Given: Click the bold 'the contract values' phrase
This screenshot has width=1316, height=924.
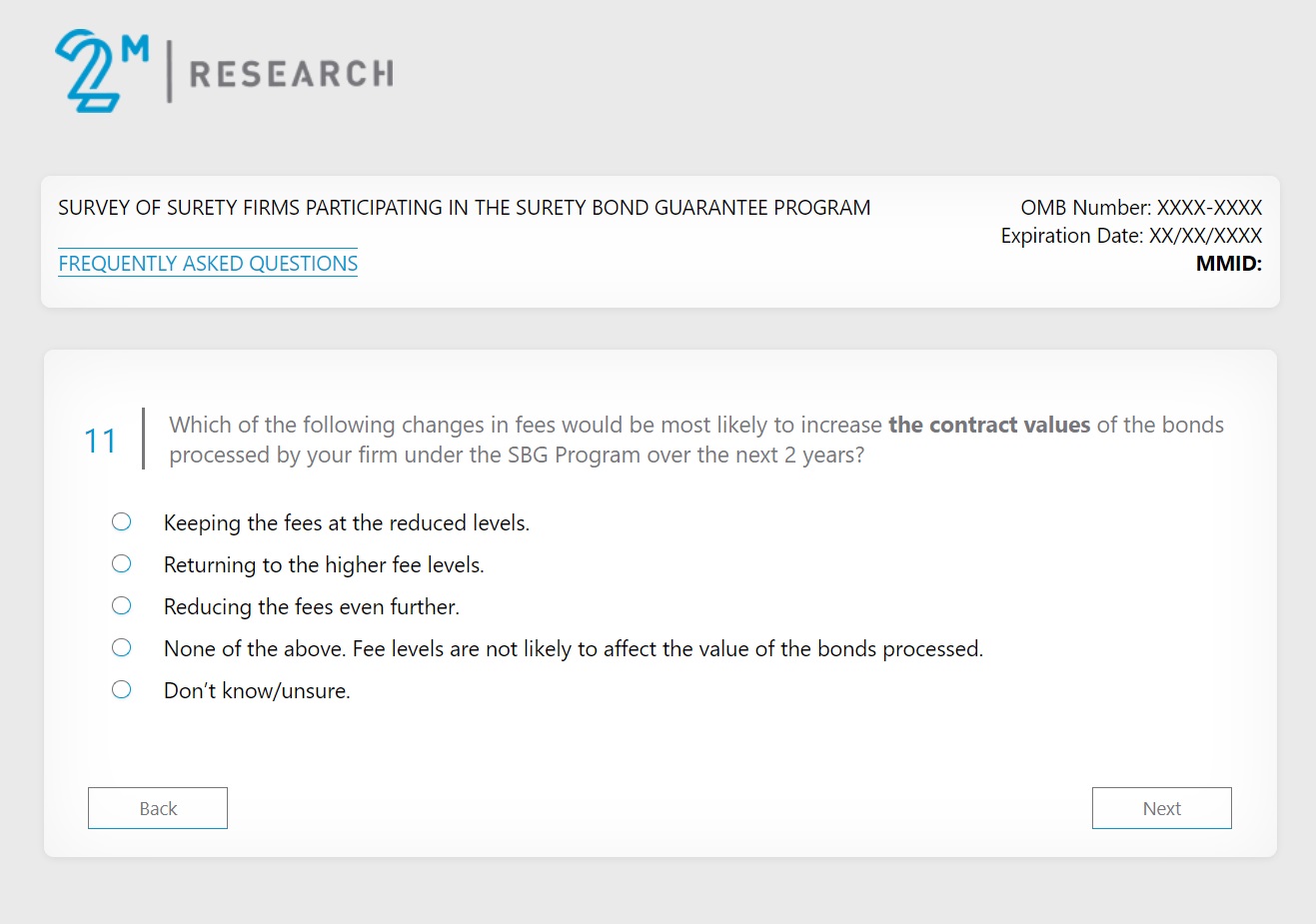Looking at the screenshot, I should point(988,425).
